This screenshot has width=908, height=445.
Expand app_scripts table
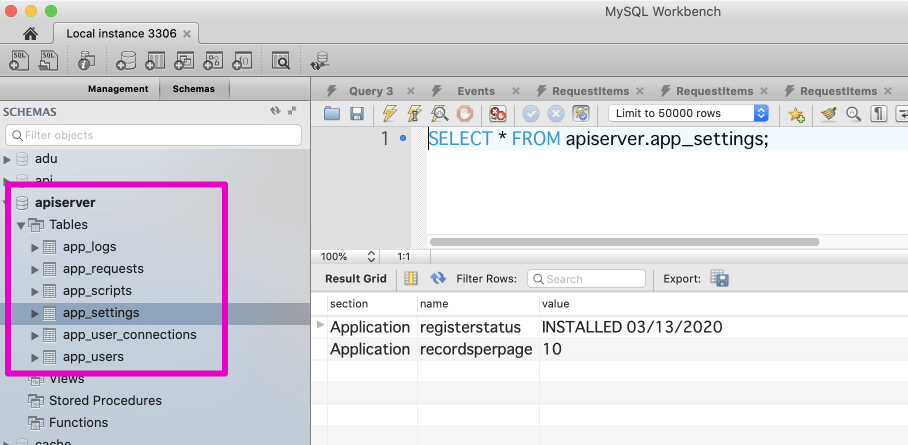pos(35,291)
